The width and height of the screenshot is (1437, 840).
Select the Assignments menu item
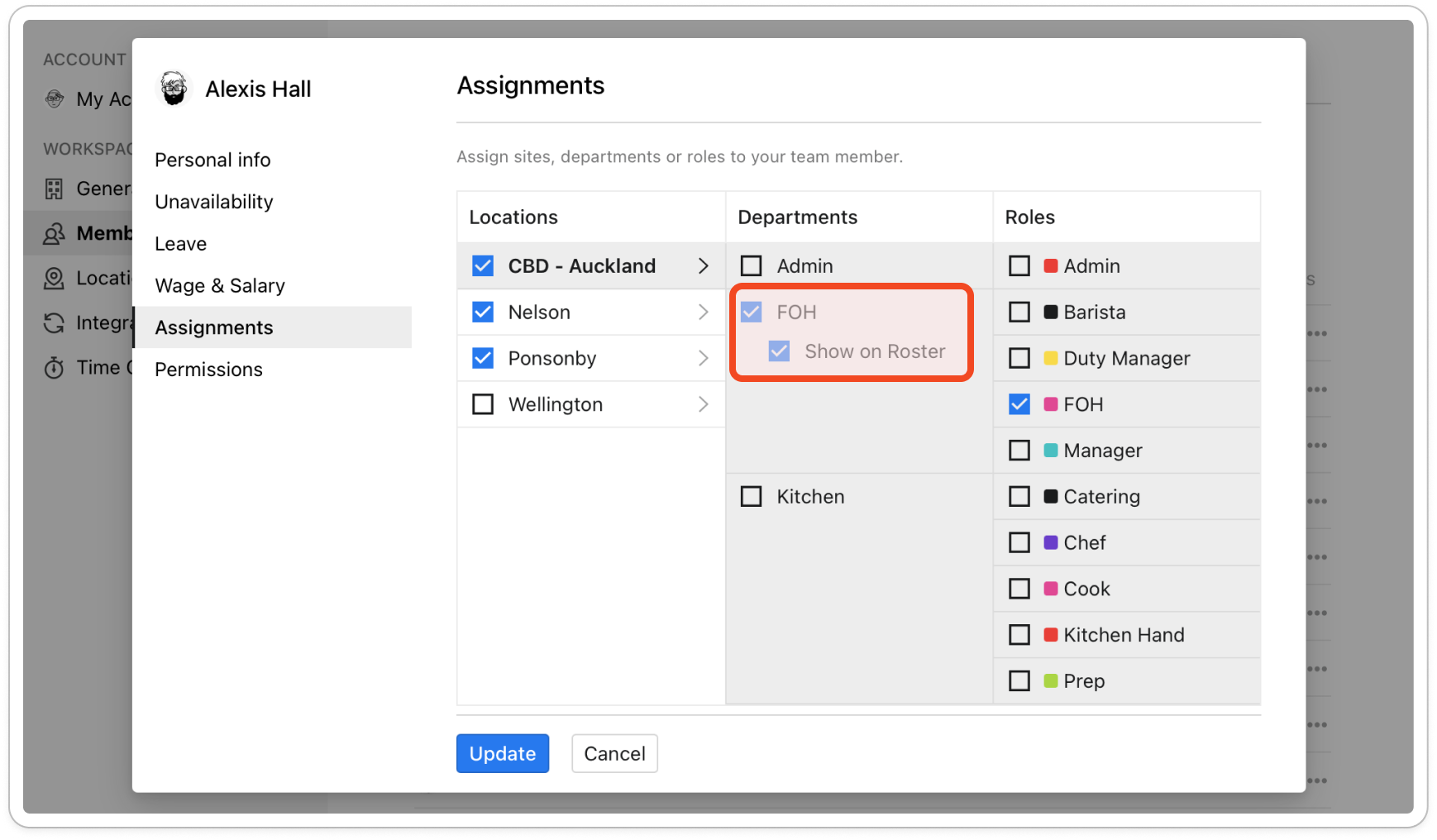(x=272, y=327)
